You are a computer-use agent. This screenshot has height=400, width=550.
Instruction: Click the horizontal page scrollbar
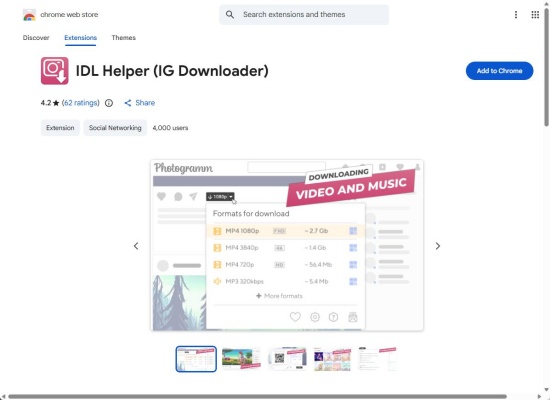pyautogui.click(x=257, y=396)
